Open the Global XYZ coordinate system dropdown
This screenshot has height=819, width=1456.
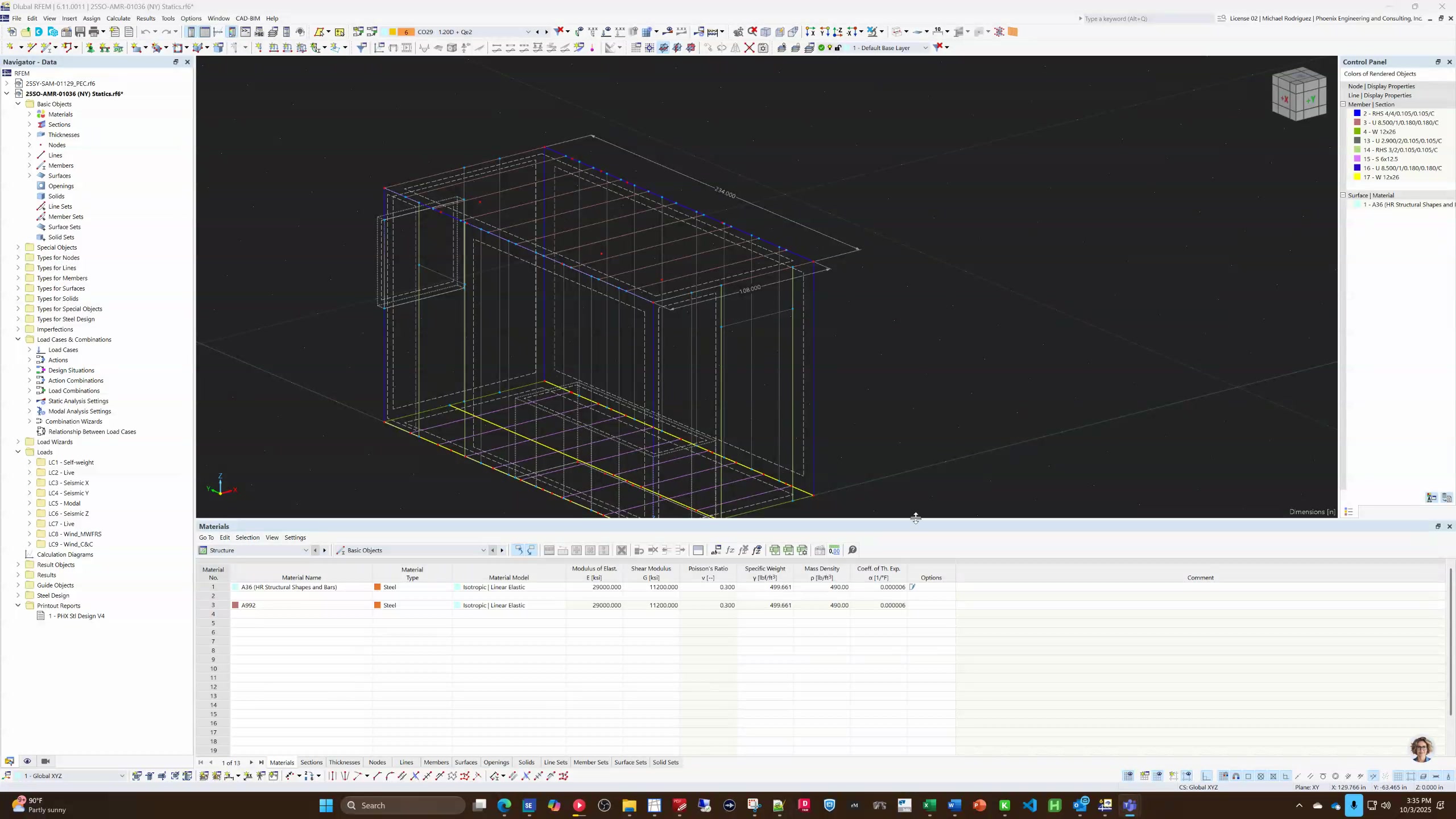[x=122, y=776]
